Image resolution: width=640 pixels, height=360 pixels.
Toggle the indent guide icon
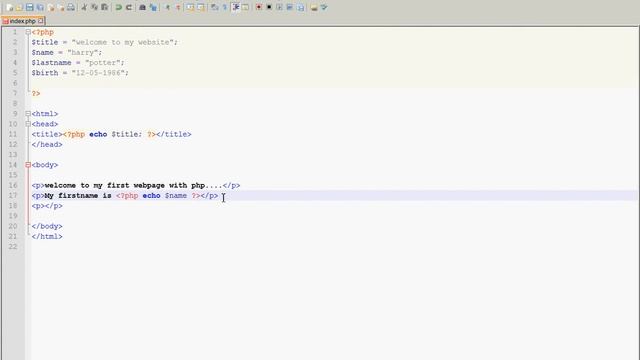(x=236, y=7)
